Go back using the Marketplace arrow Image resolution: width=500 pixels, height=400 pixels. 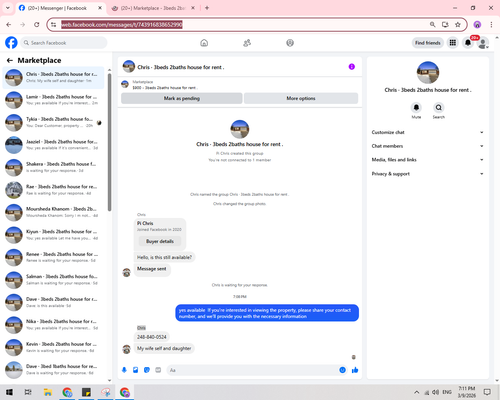(10, 60)
